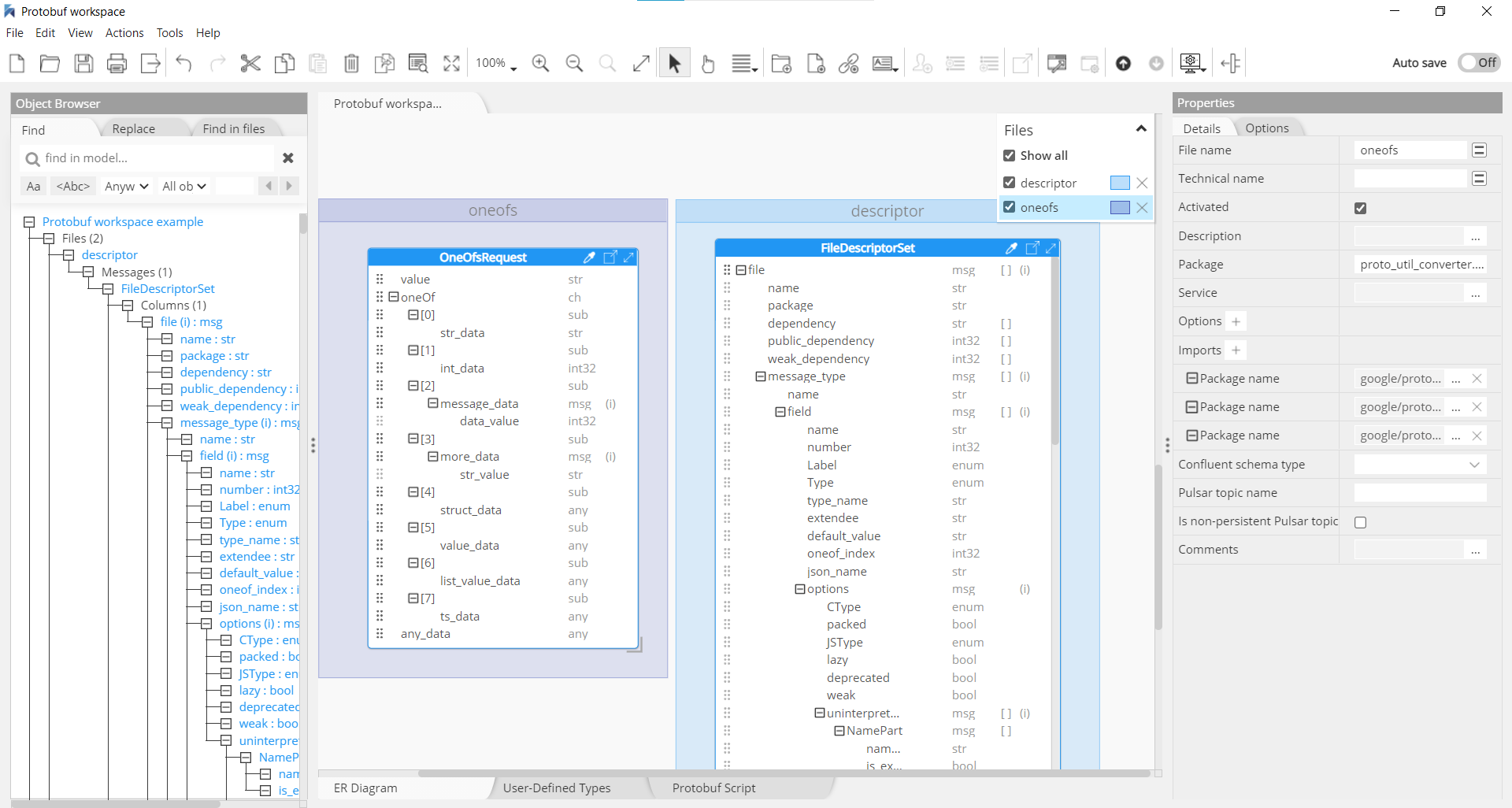Click the descriptor file color swatch

click(1119, 183)
